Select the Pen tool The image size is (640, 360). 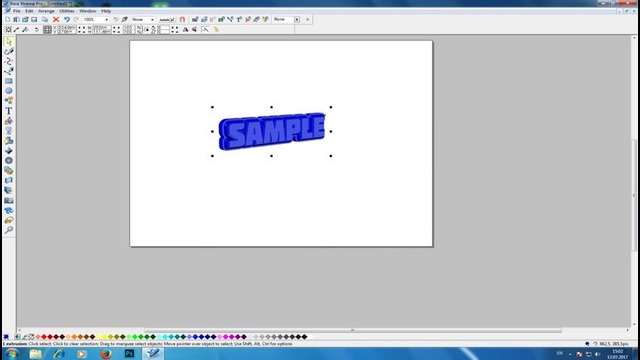[x=9, y=71]
